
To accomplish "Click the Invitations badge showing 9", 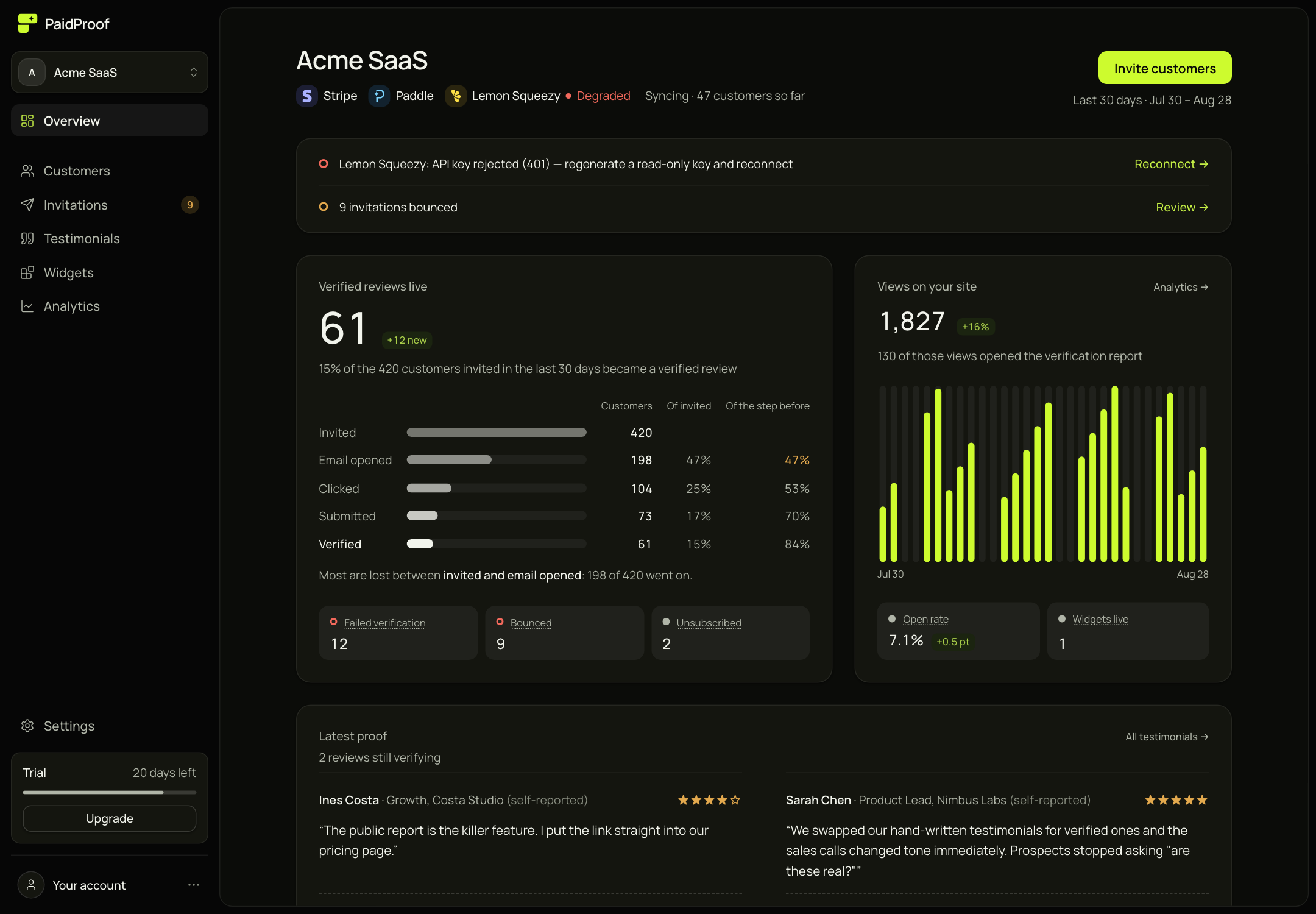I will [x=190, y=205].
